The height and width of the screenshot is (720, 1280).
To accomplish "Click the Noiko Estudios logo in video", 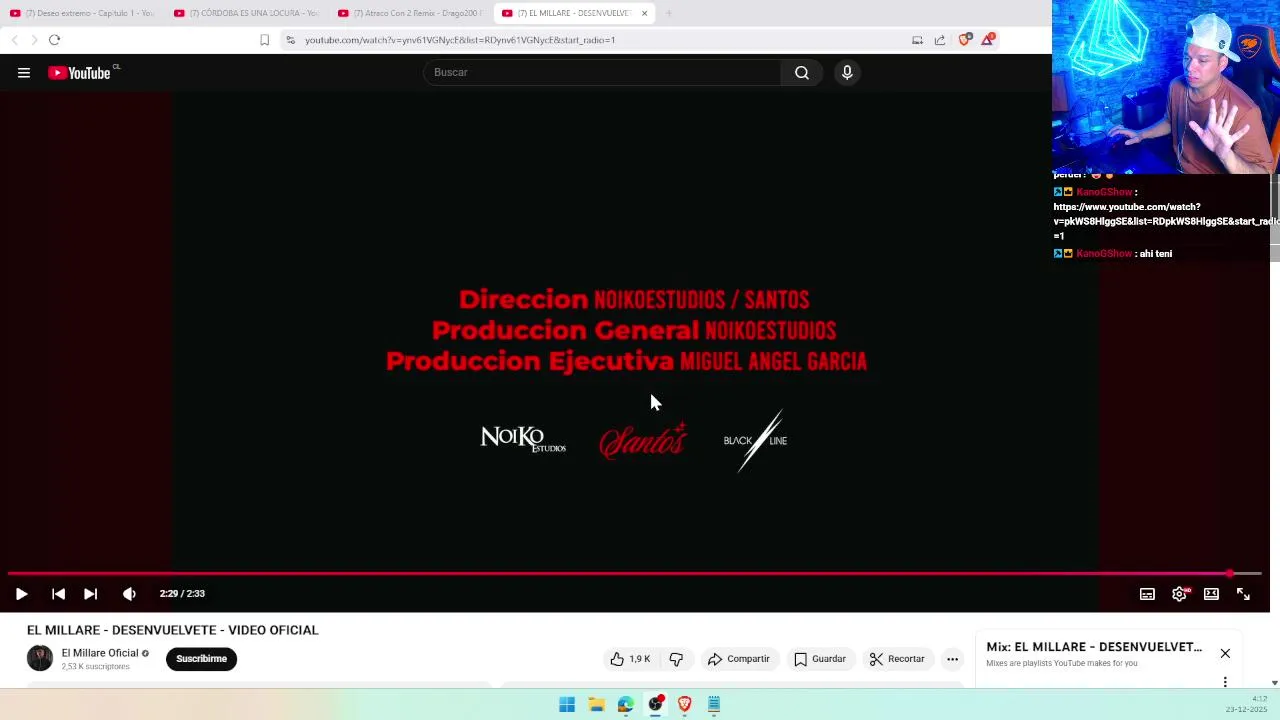I will 523,439.
